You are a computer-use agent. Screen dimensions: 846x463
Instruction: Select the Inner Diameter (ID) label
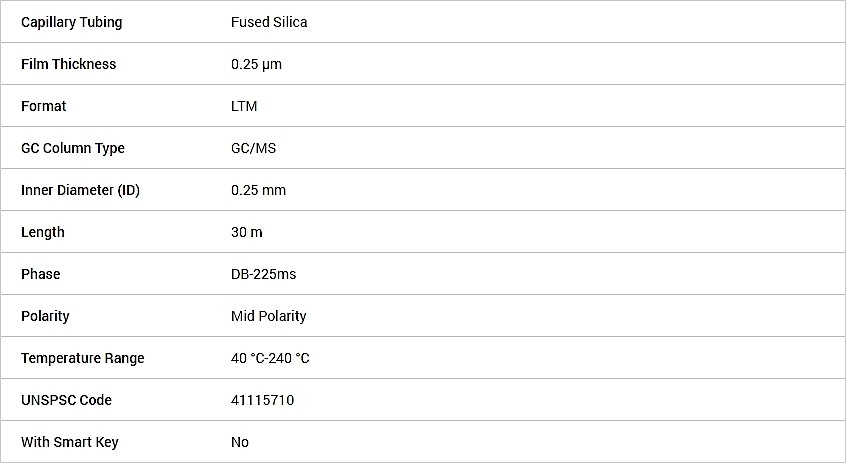(80, 190)
